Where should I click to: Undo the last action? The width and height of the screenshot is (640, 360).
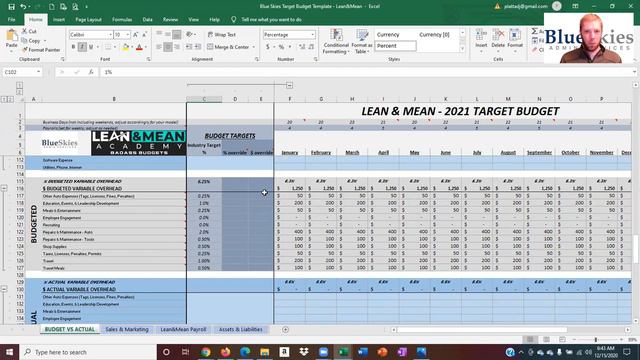point(23,7)
